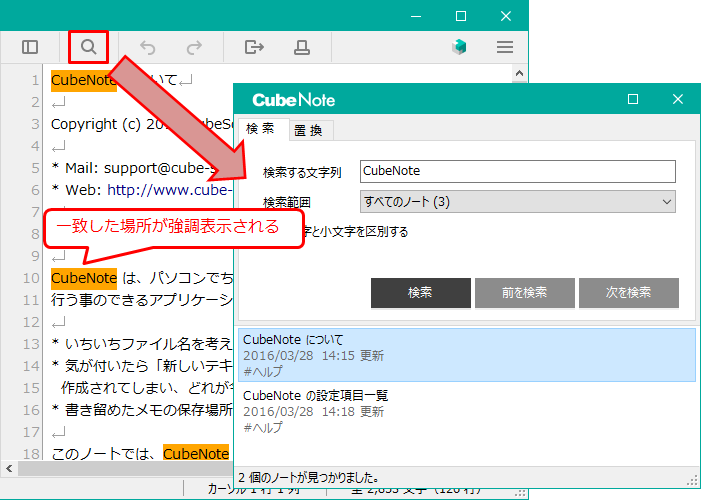Click the editor vertical scrollbar up arrow
This screenshot has width=701, height=500.
519,73
